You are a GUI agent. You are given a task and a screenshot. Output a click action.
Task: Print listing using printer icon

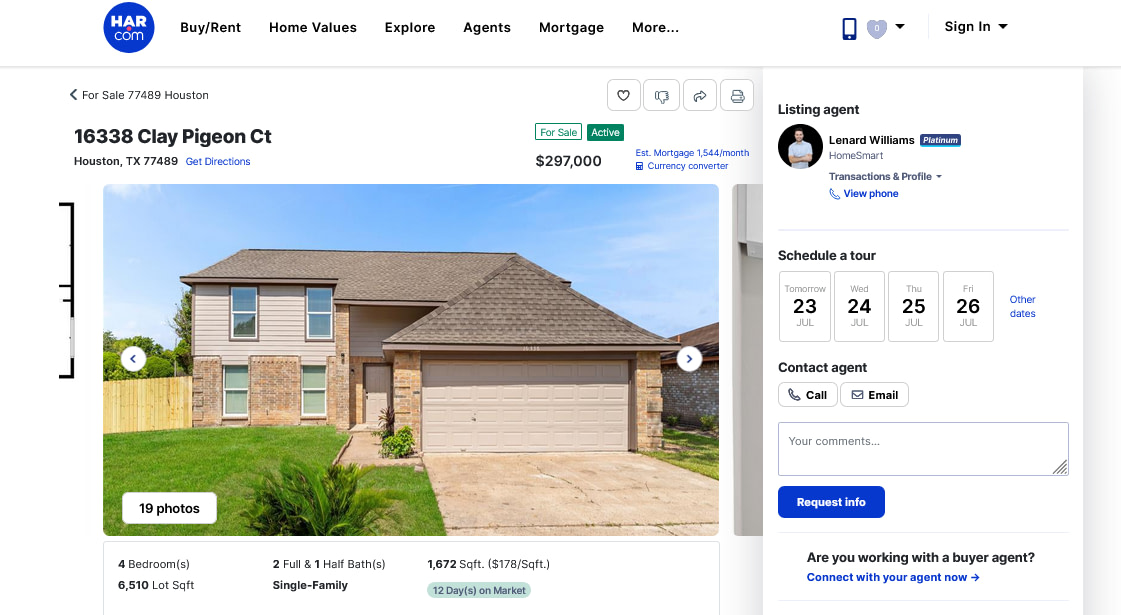pos(737,95)
